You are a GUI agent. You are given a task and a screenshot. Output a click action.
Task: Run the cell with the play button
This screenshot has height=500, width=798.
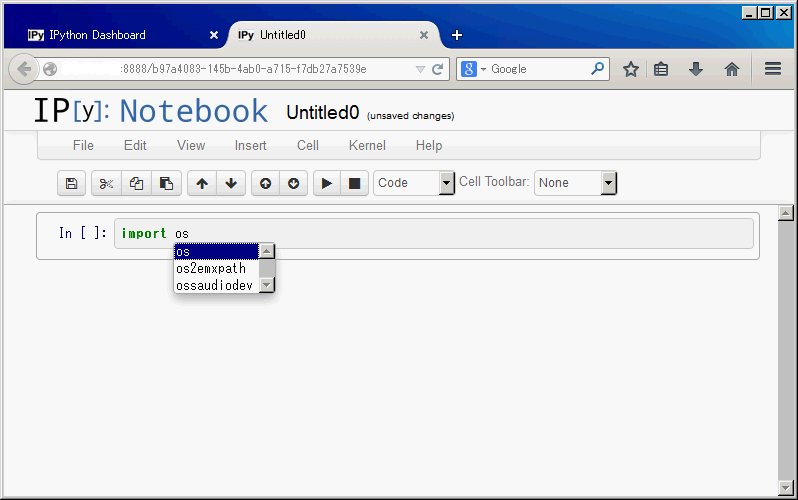pos(327,183)
